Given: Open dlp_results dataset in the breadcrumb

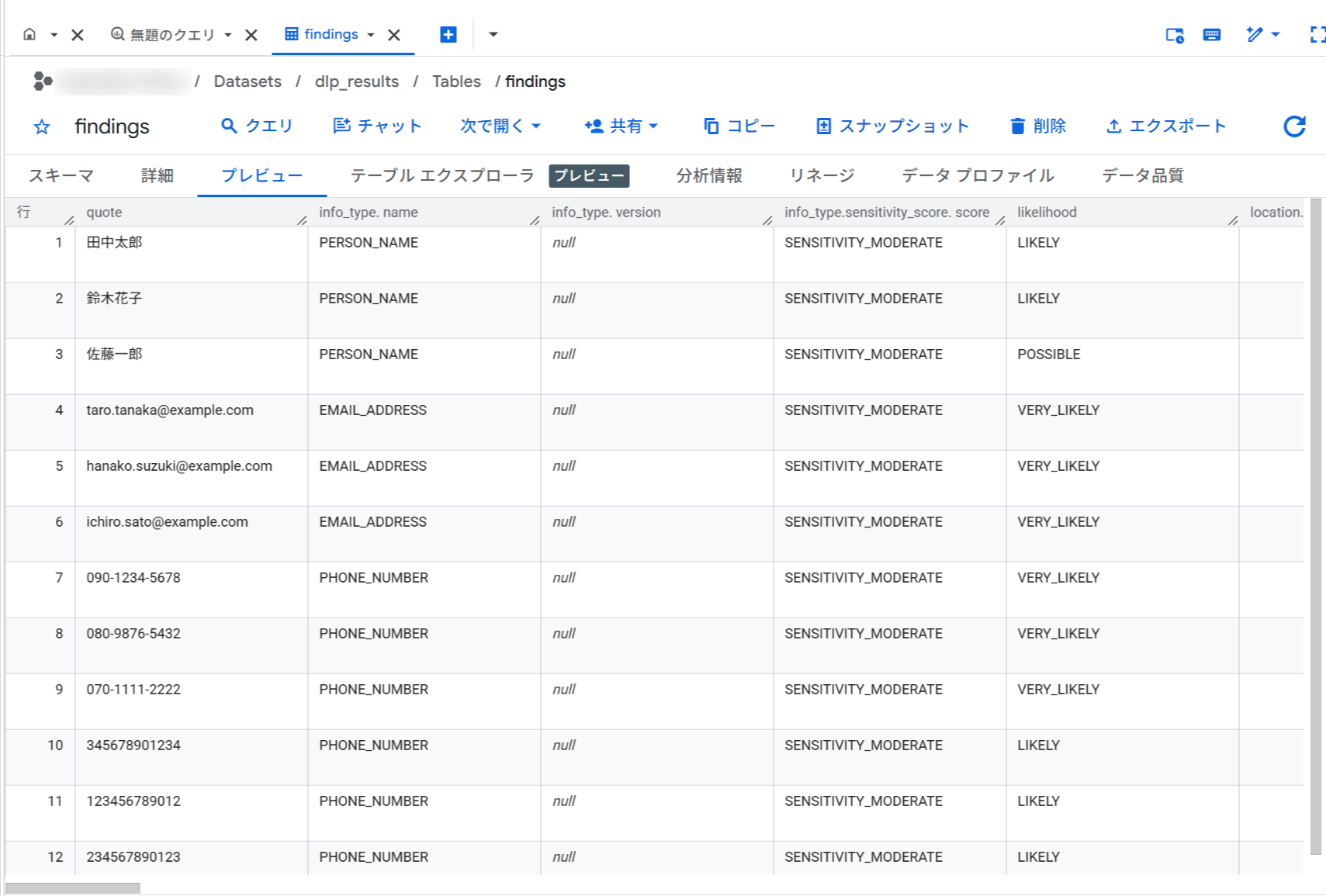Looking at the screenshot, I should (357, 81).
